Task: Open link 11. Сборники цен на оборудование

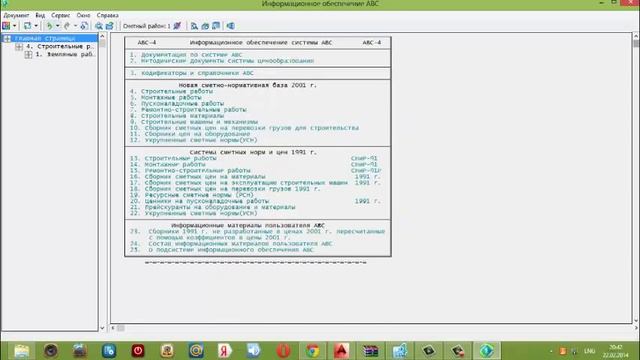Action: (x=190, y=134)
